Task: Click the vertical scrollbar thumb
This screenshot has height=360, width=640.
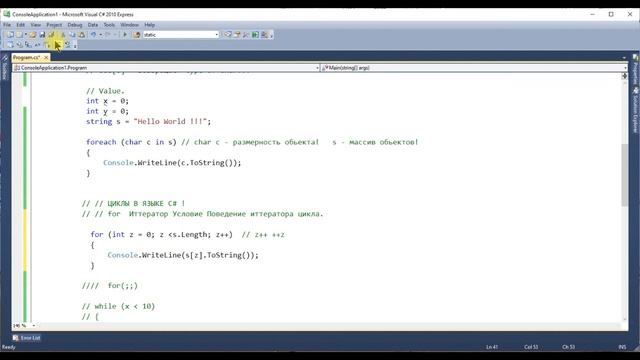Action: (624, 175)
